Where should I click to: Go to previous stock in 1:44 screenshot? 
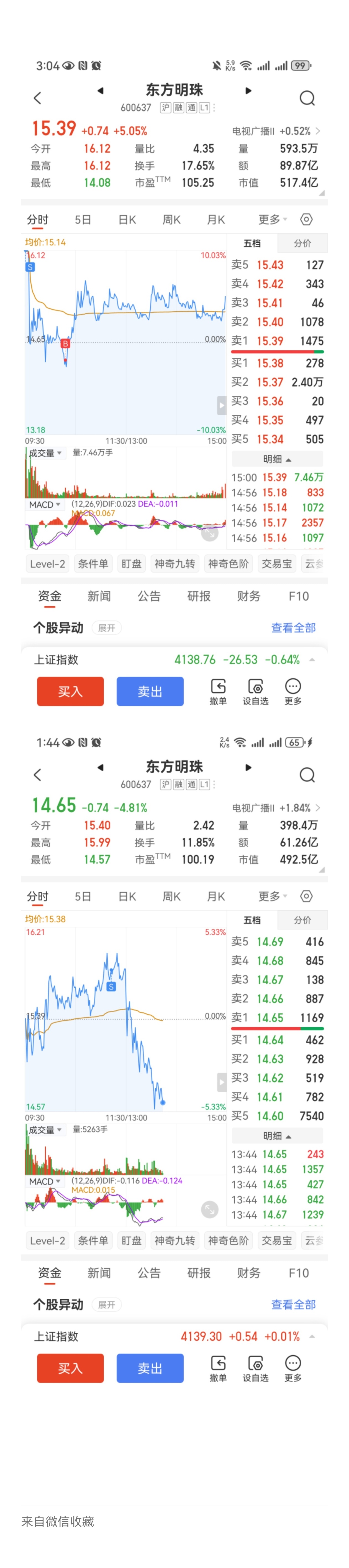[x=100, y=768]
